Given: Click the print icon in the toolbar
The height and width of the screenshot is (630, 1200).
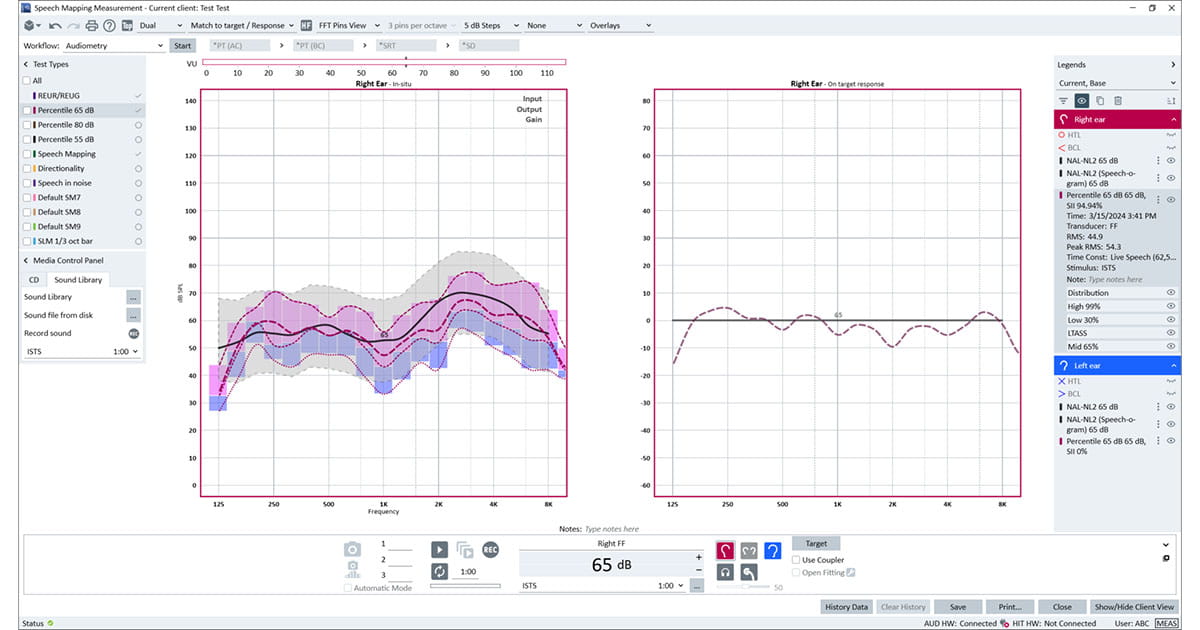Looking at the screenshot, I should point(91,26).
